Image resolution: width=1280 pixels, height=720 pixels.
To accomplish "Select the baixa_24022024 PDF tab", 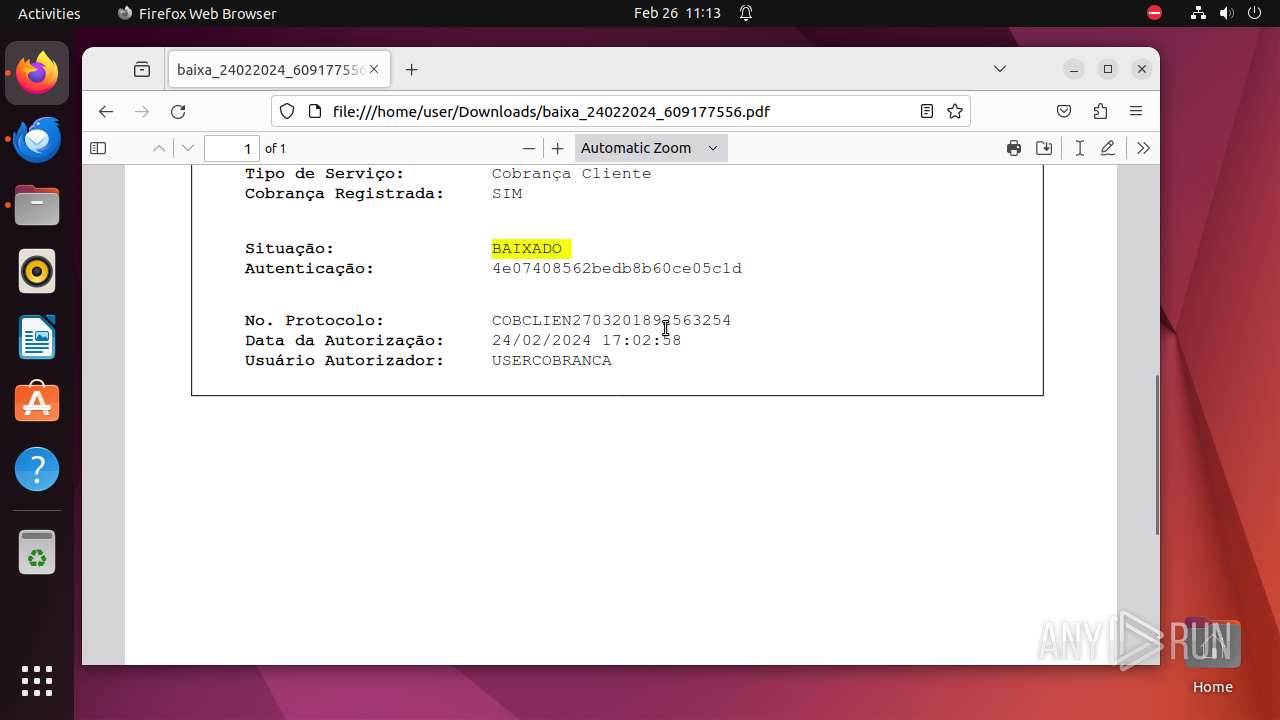I will (x=278, y=70).
